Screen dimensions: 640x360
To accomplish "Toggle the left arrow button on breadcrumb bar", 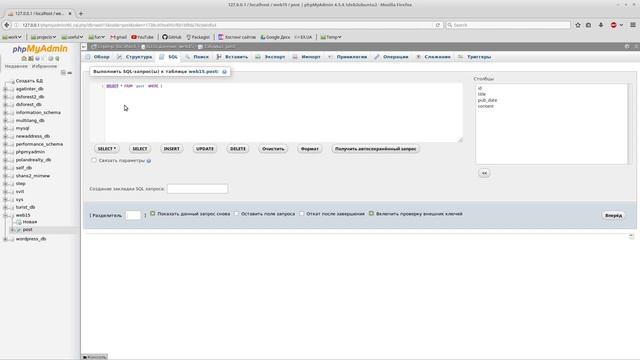I will click(x=84, y=47).
